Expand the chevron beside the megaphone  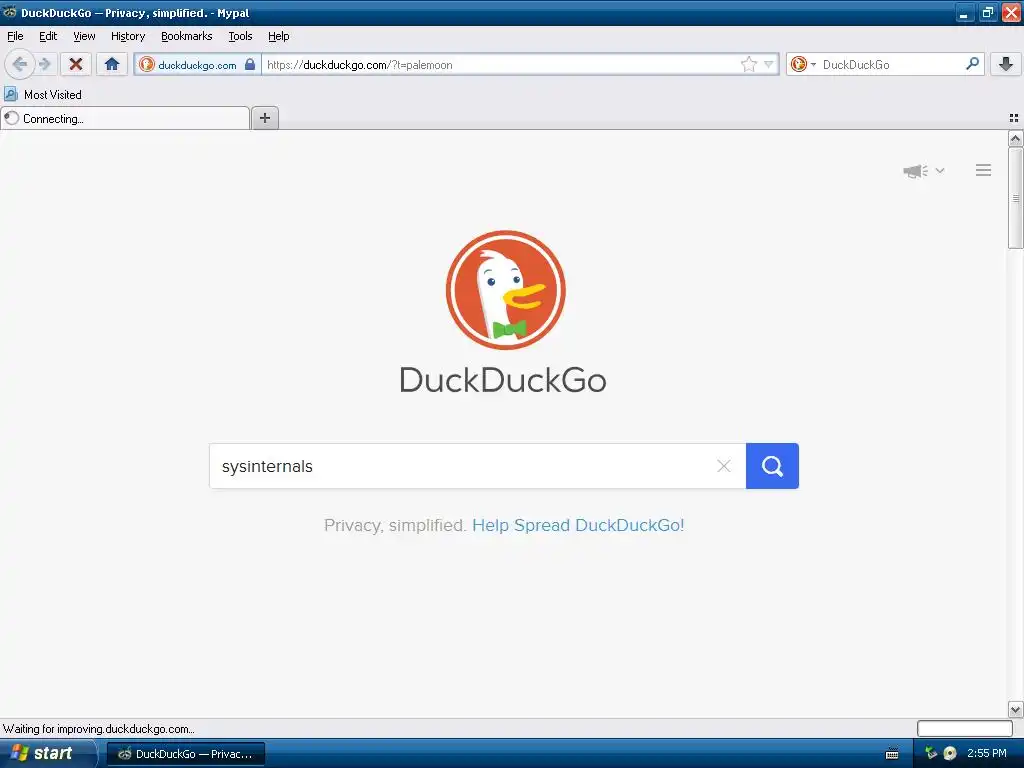pos(940,170)
